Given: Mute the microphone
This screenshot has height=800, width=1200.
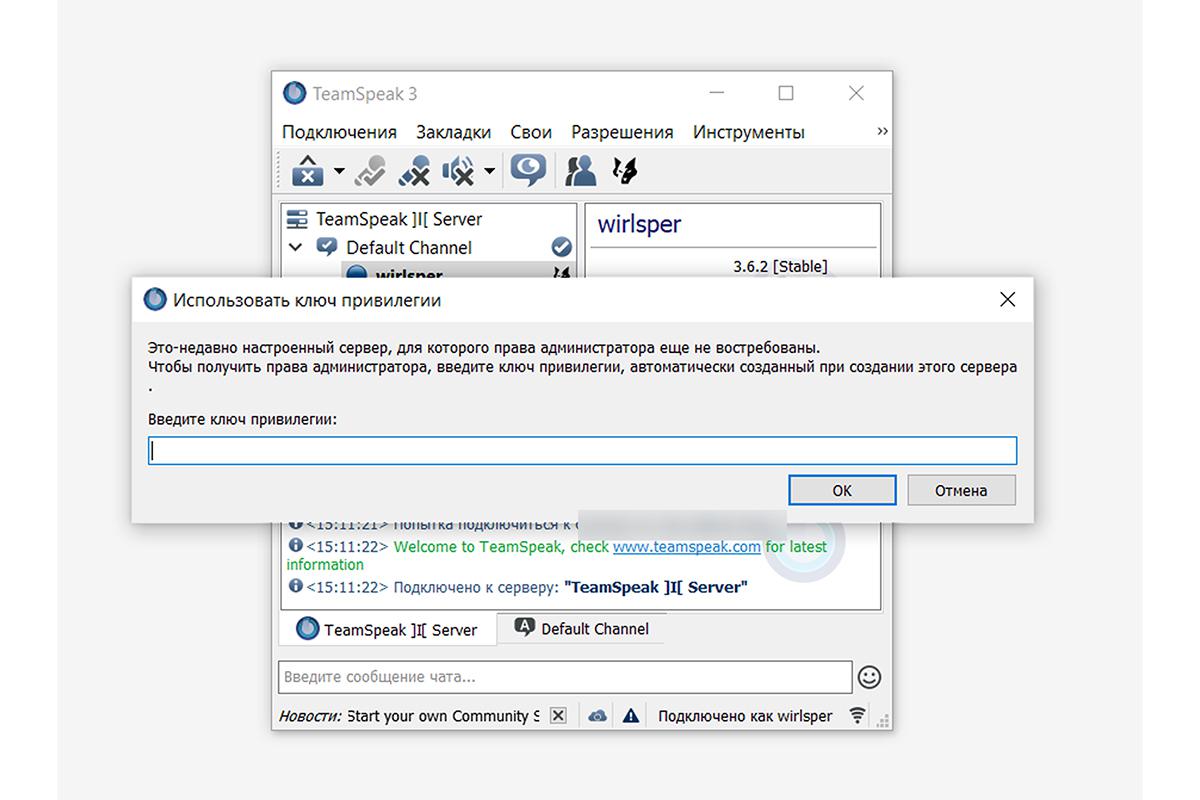Looking at the screenshot, I should pos(415,170).
